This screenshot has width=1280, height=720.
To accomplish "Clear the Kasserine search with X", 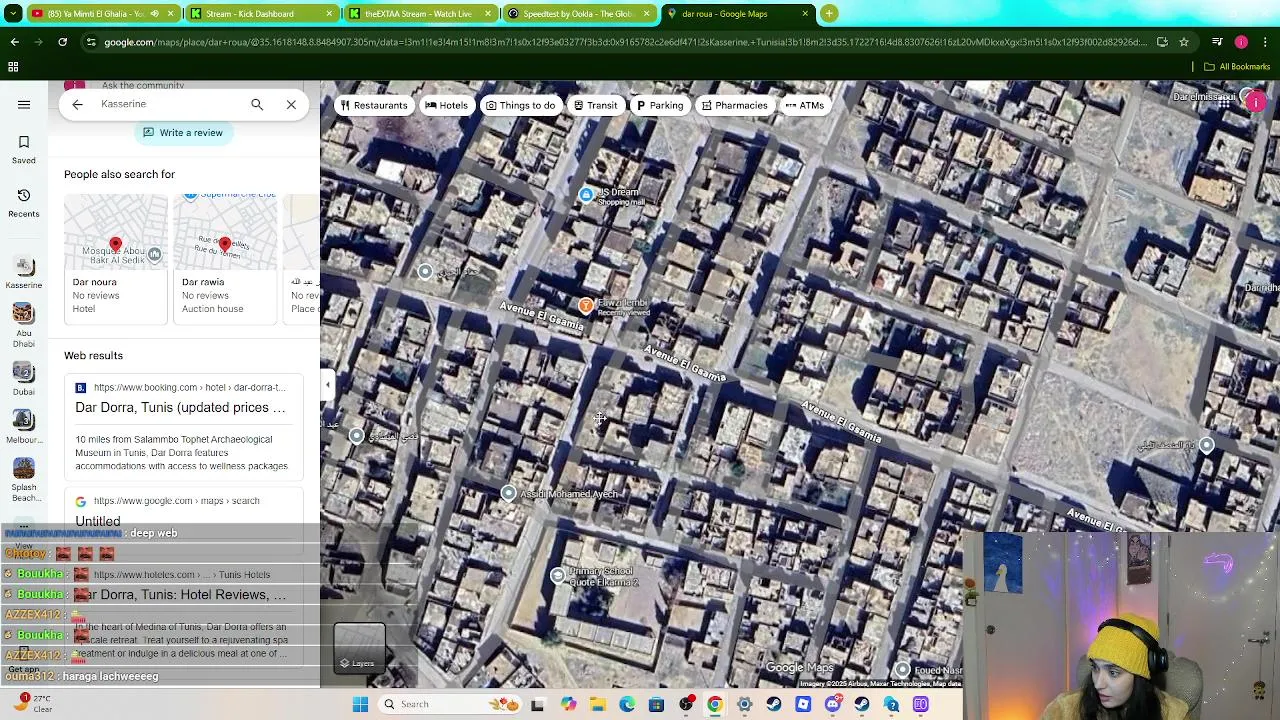I will pyautogui.click(x=291, y=104).
